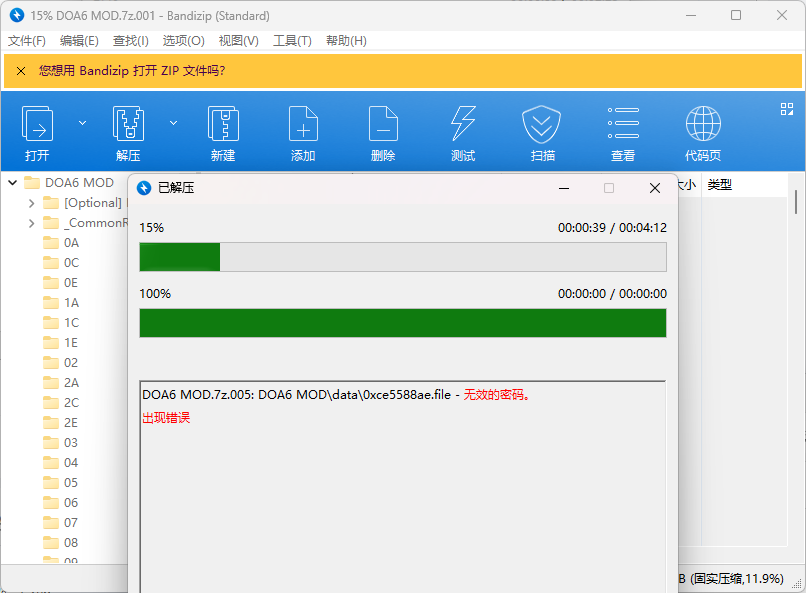806x593 pixels.
Task: Expand the [Optional] folder node
Action: pos(31,203)
